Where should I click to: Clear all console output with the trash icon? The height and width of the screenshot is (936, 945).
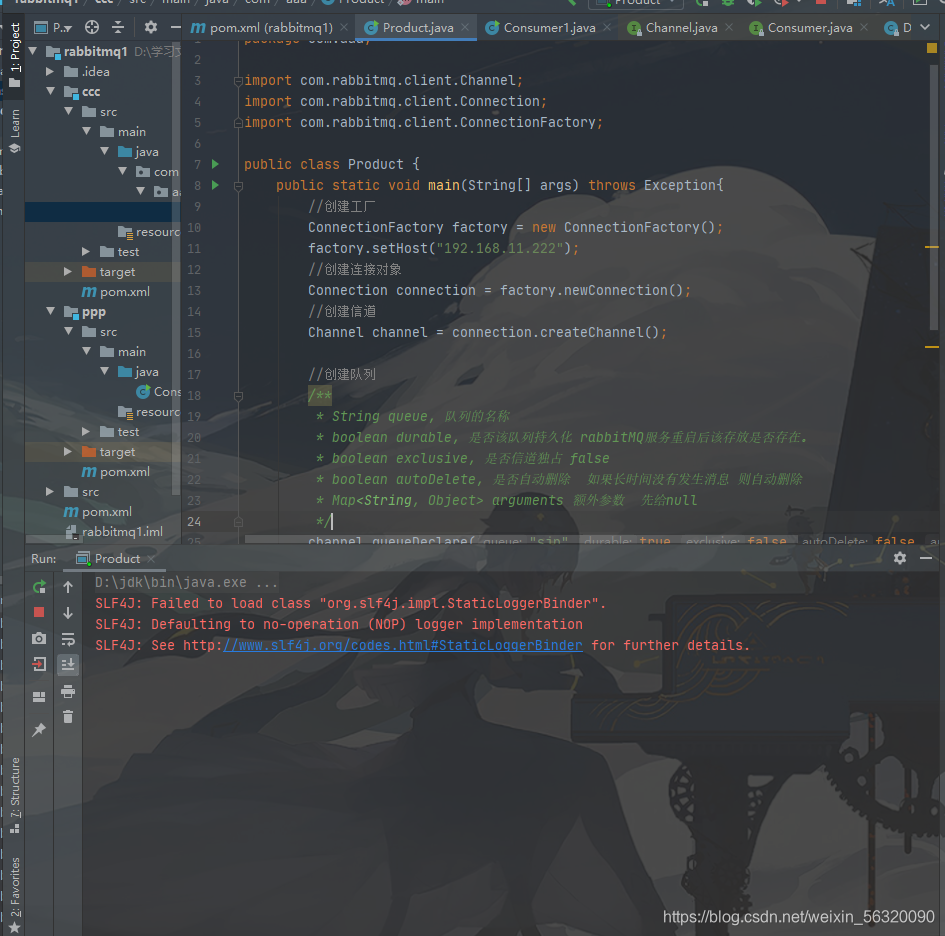coord(68,717)
